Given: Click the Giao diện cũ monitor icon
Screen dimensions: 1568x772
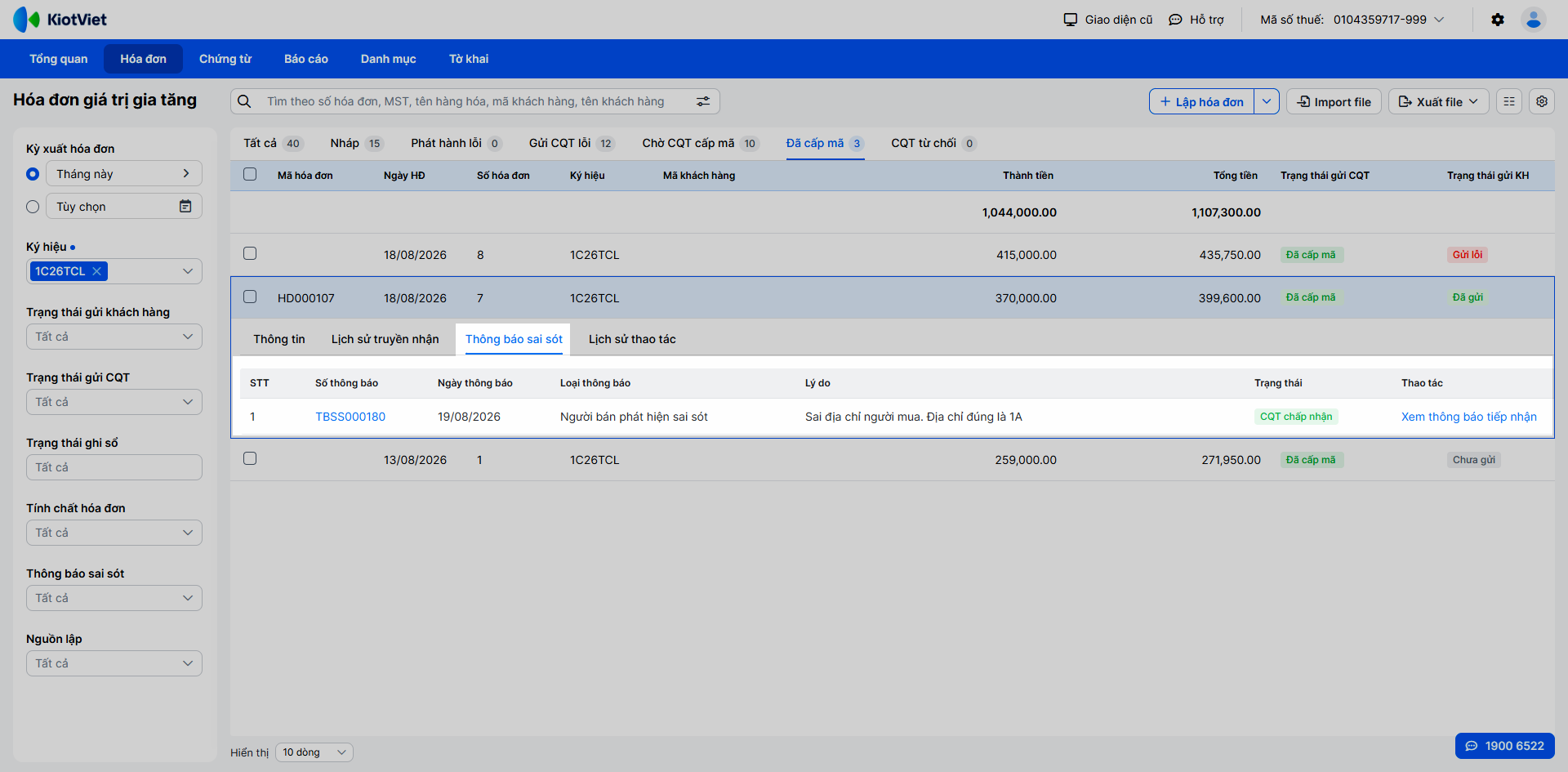Looking at the screenshot, I should (x=1071, y=20).
